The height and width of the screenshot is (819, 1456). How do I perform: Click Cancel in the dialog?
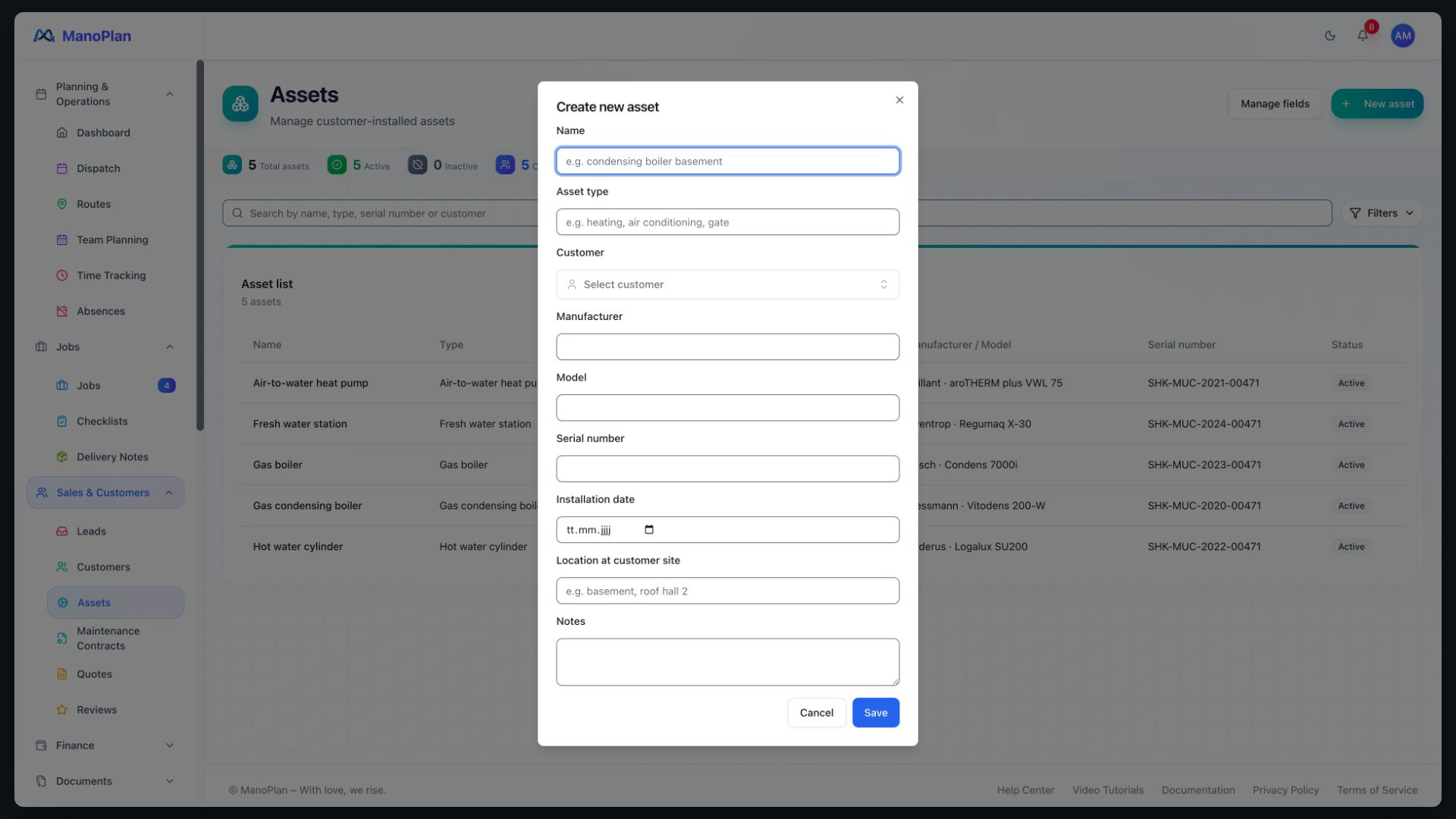point(816,713)
